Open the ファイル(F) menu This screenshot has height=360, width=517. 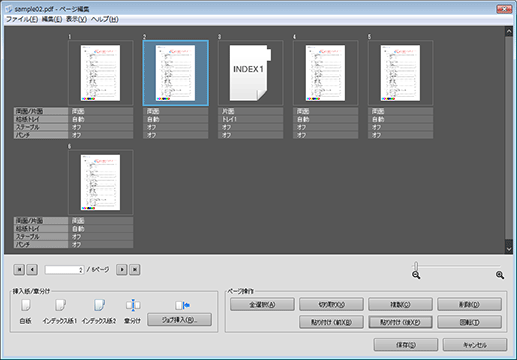tap(22, 19)
